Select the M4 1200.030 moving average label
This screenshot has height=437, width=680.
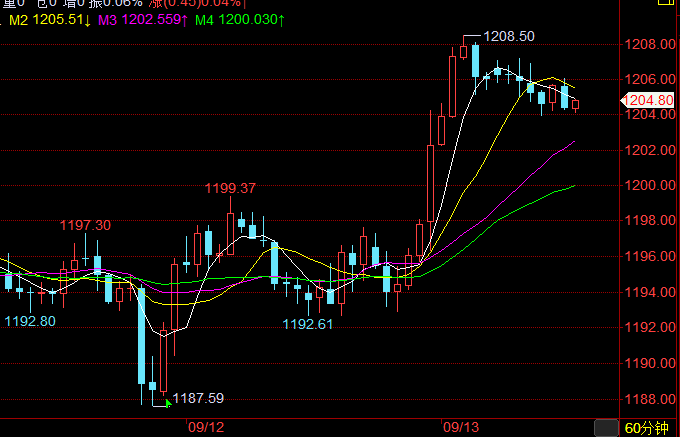(x=240, y=20)
